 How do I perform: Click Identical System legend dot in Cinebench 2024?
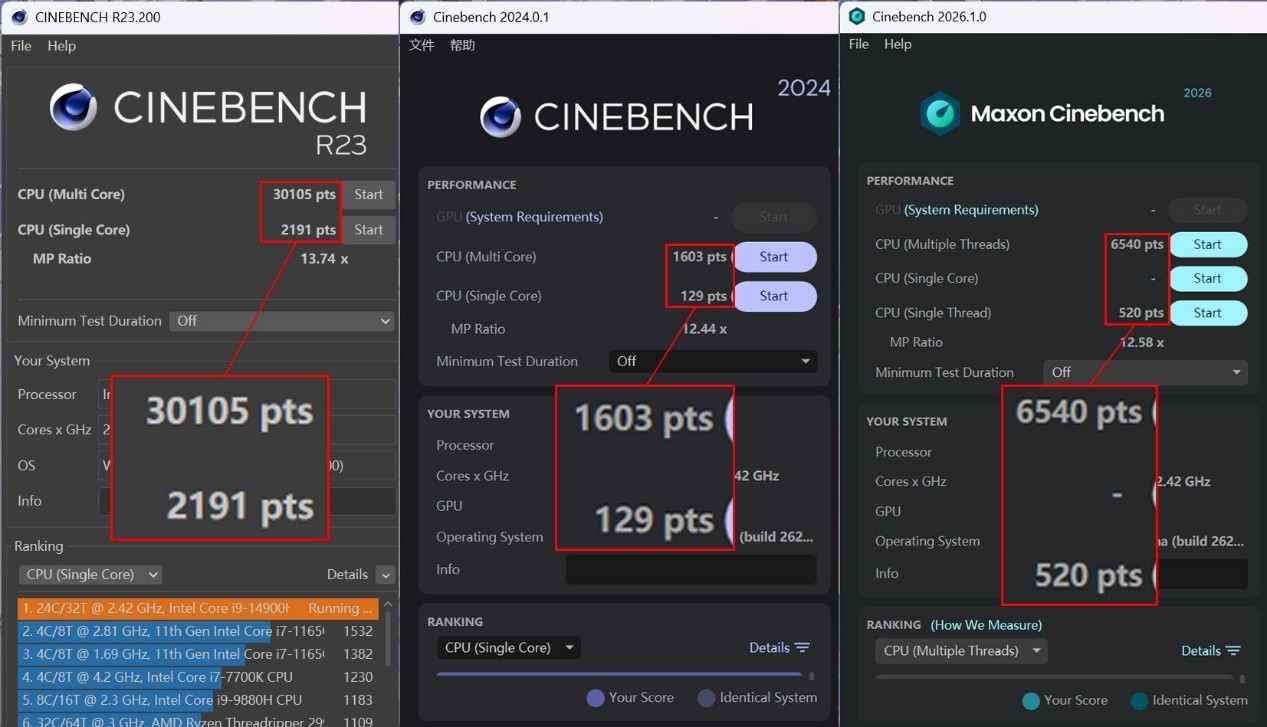pyautogui.click(x=706, y=698)
